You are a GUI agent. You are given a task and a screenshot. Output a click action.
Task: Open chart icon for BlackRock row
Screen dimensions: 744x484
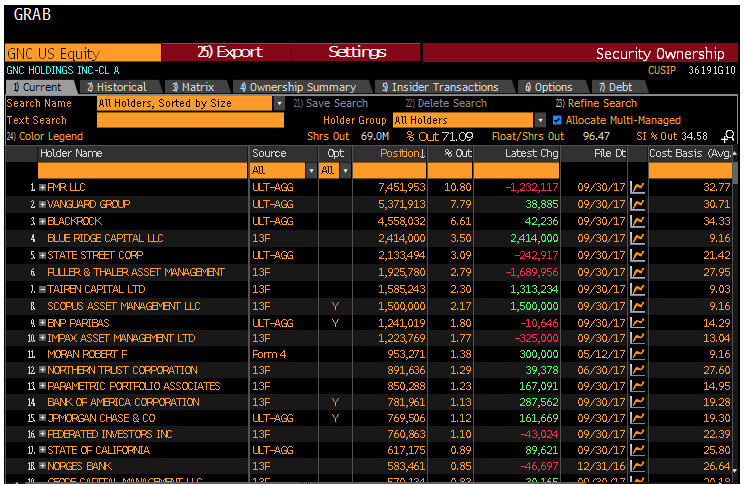[x=637, y=222]
